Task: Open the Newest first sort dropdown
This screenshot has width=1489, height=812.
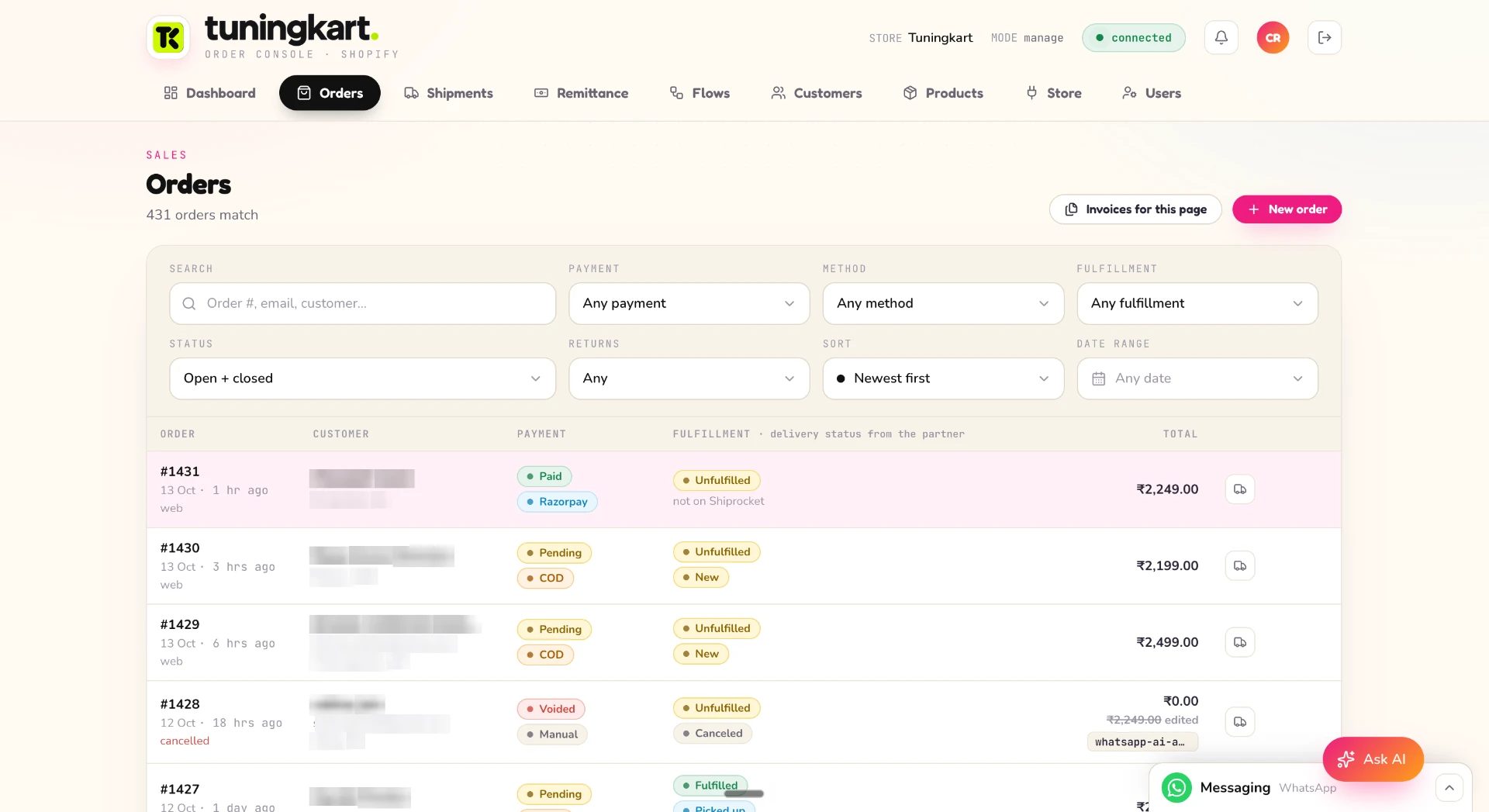Action: [x=943, y=378]
